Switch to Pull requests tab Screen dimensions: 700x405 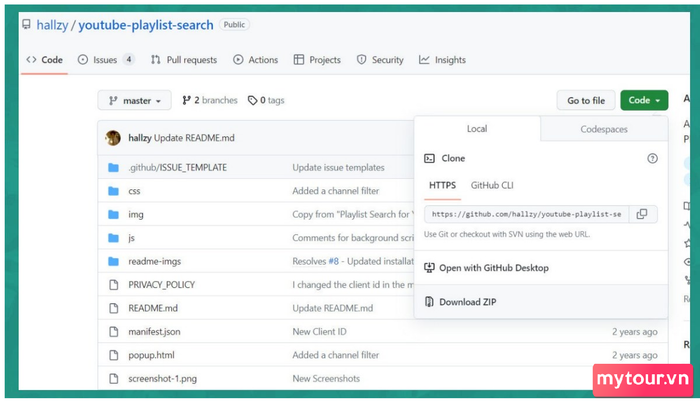tap(184, 60)
